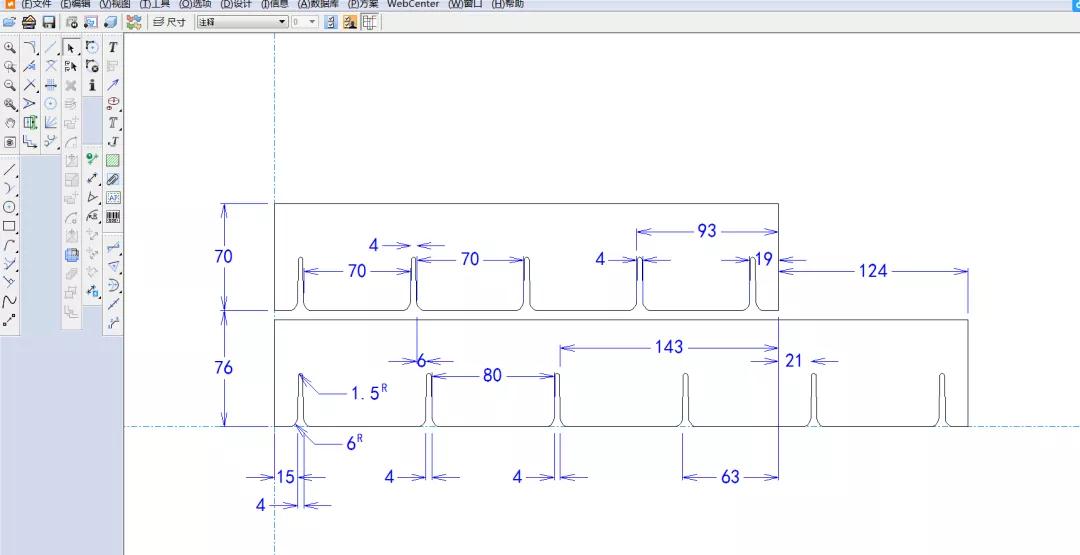
Task: Select the Bezier curve drawing tool
Action: (10, 301)
